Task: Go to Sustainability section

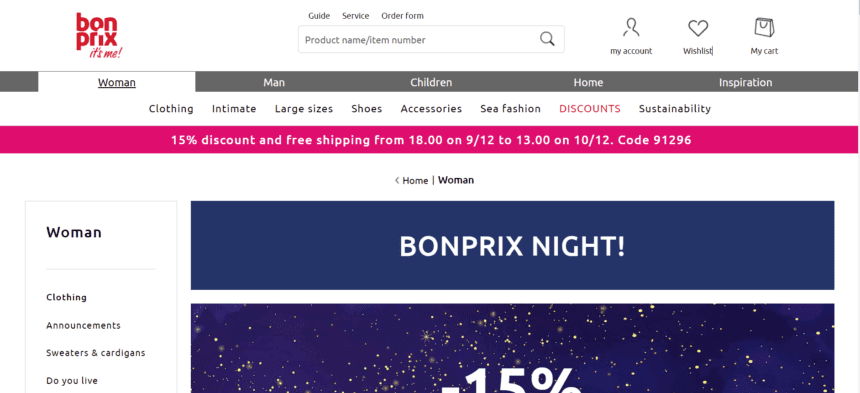Action: pos(675,109)
